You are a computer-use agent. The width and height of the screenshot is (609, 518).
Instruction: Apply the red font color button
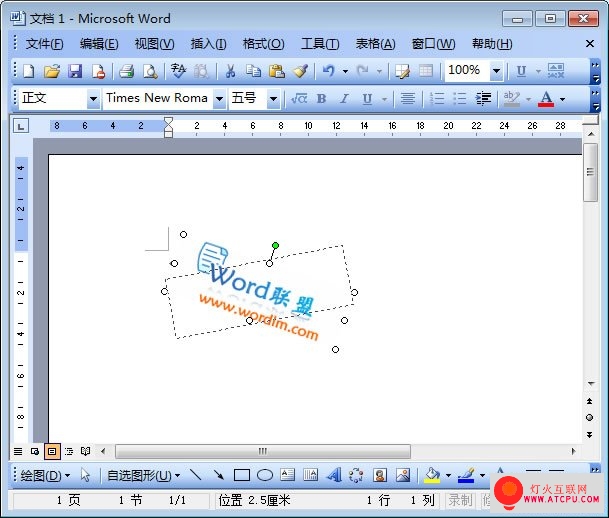(x=546, y=99)
